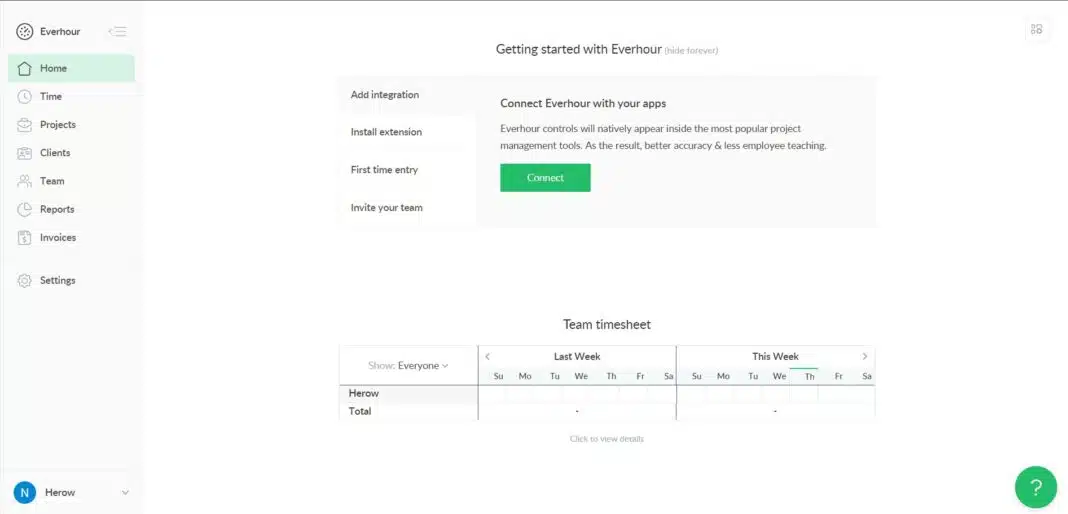Expand the Herow account menu chevron
Image resolution: width=1068 pixels, height=514 pixels.
pos(125,493)
